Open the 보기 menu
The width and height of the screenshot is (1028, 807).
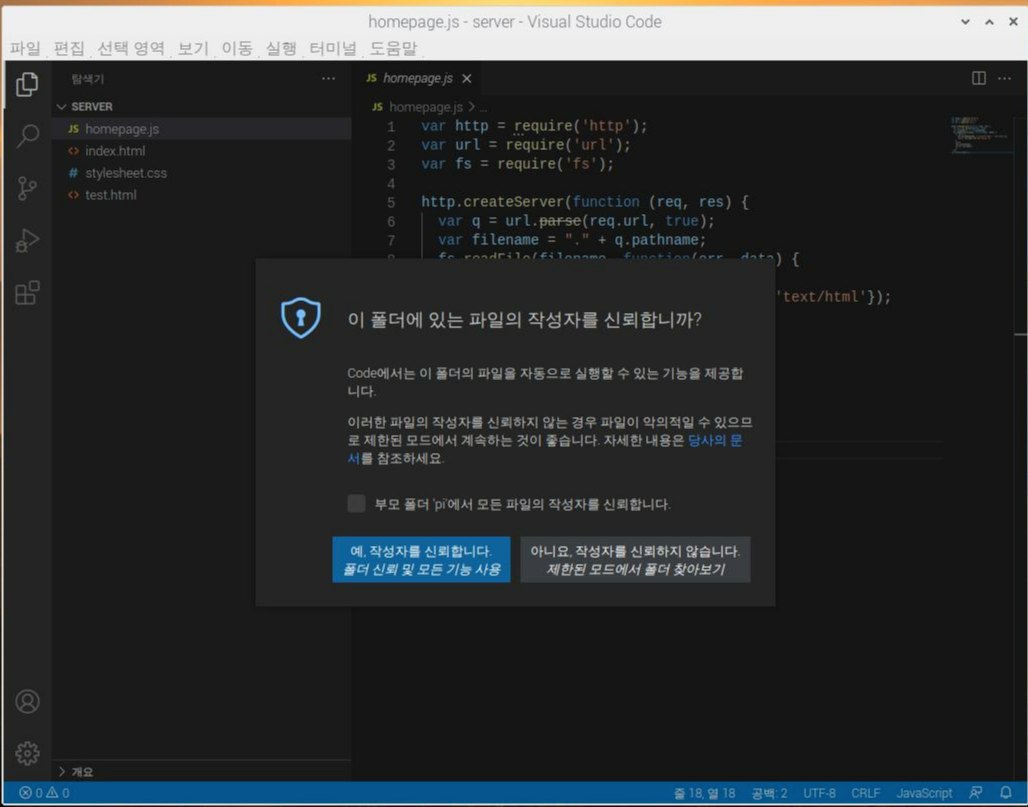193,48
